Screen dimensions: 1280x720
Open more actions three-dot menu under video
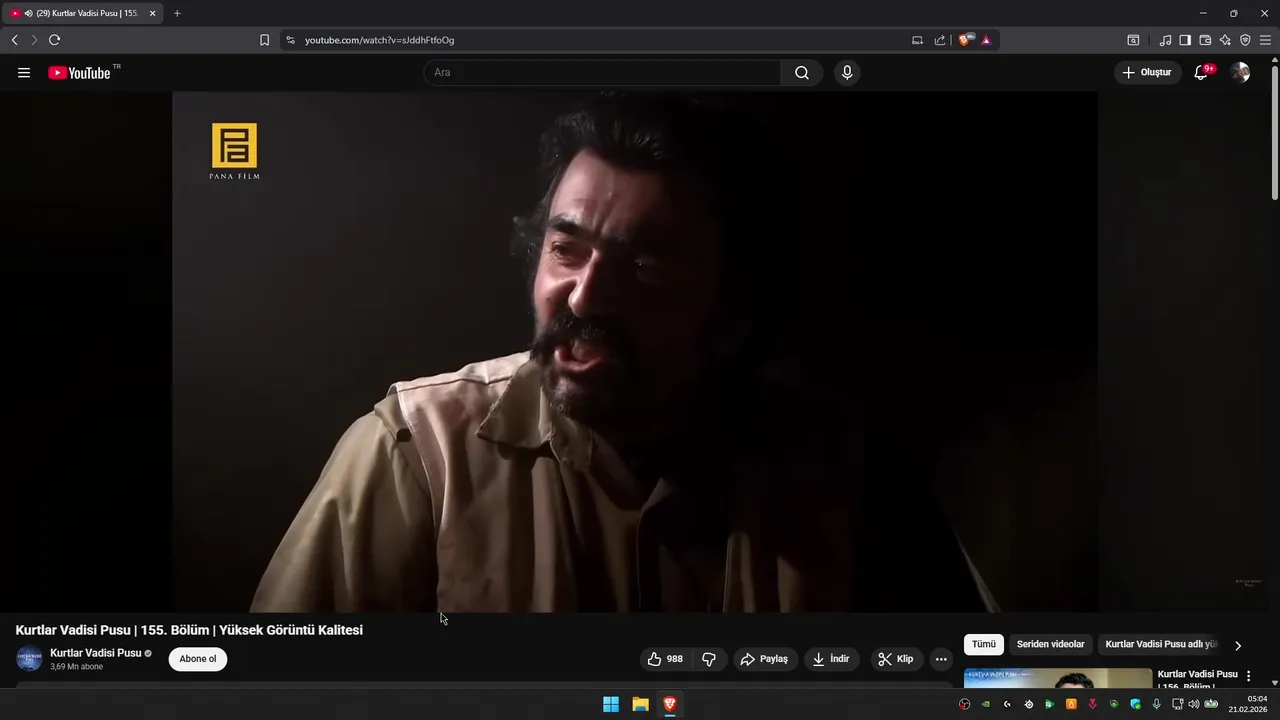(941, 659)
